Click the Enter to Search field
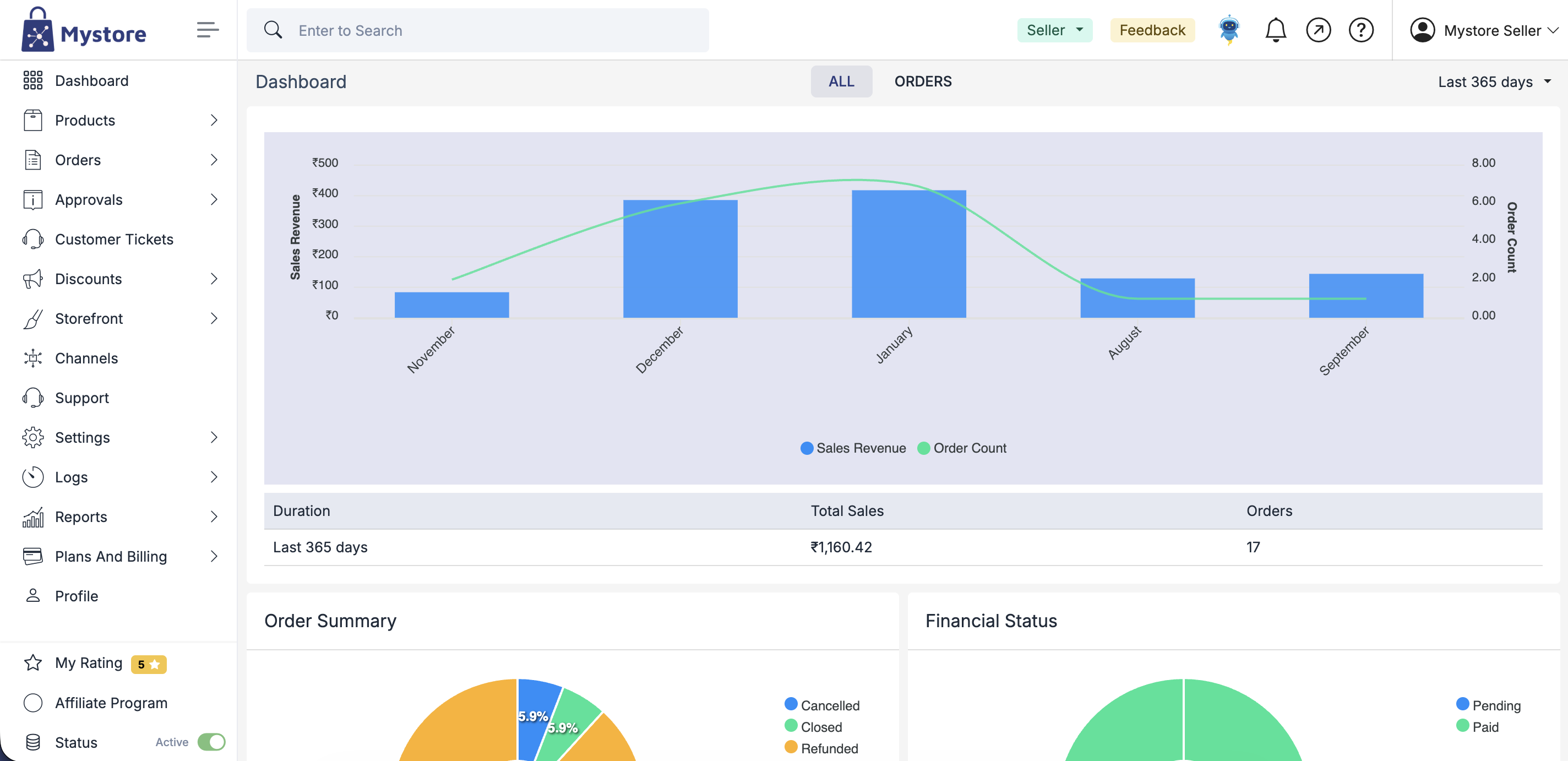Screen dimensions: 1568x761 click(477, 30)
